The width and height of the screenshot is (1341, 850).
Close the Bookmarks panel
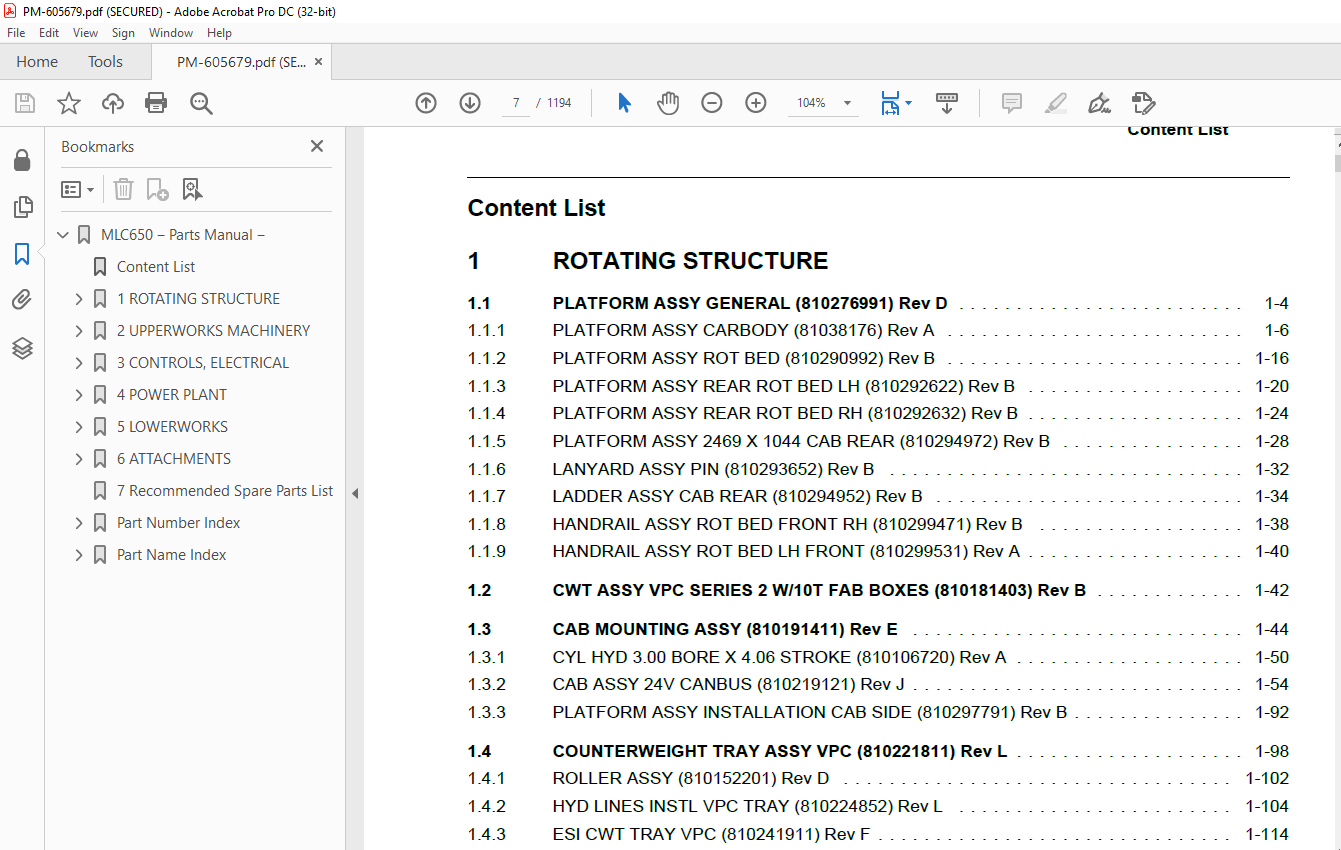pos(317,146)
